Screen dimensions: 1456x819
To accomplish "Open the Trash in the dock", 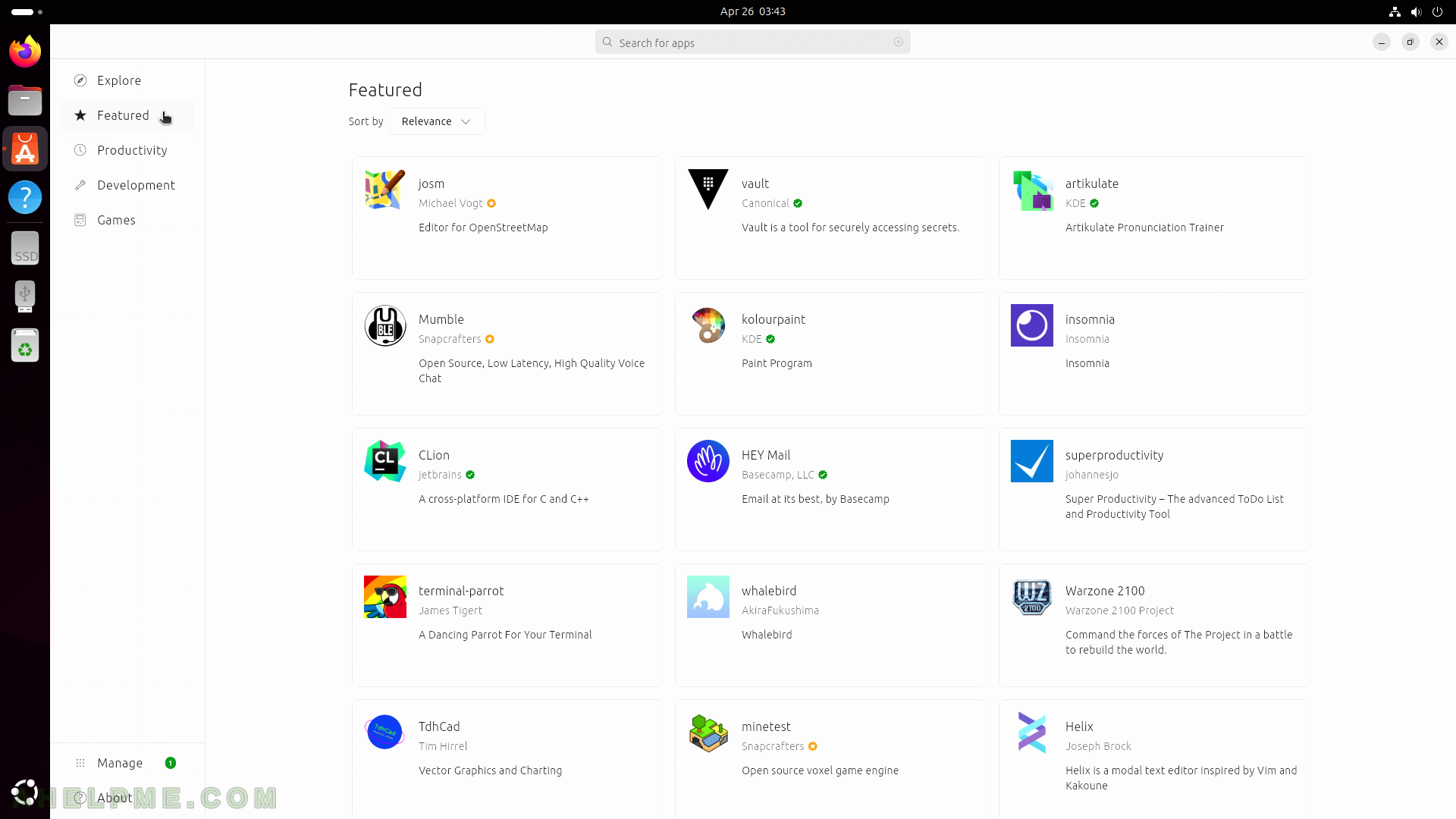I will (25, 346).
